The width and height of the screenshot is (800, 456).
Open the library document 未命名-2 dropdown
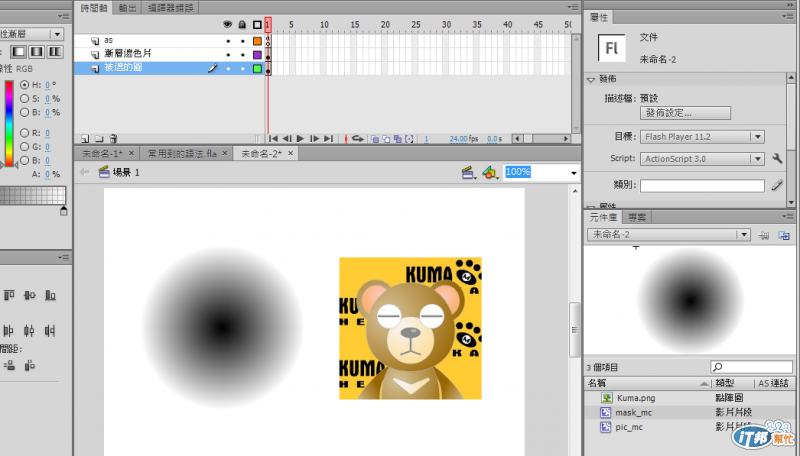click(x=744, y=235)
